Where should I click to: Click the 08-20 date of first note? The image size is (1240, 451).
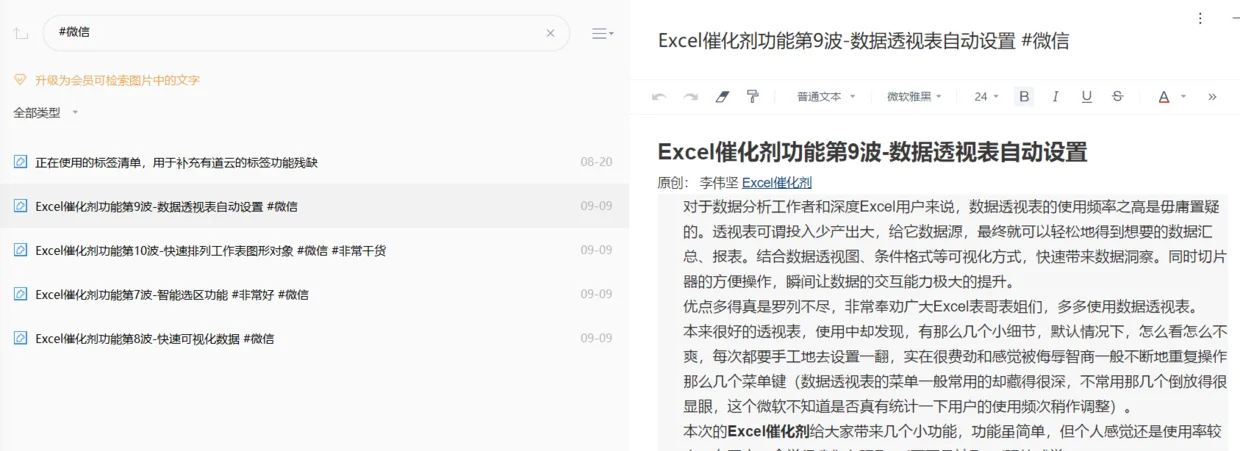coord(596,162)
